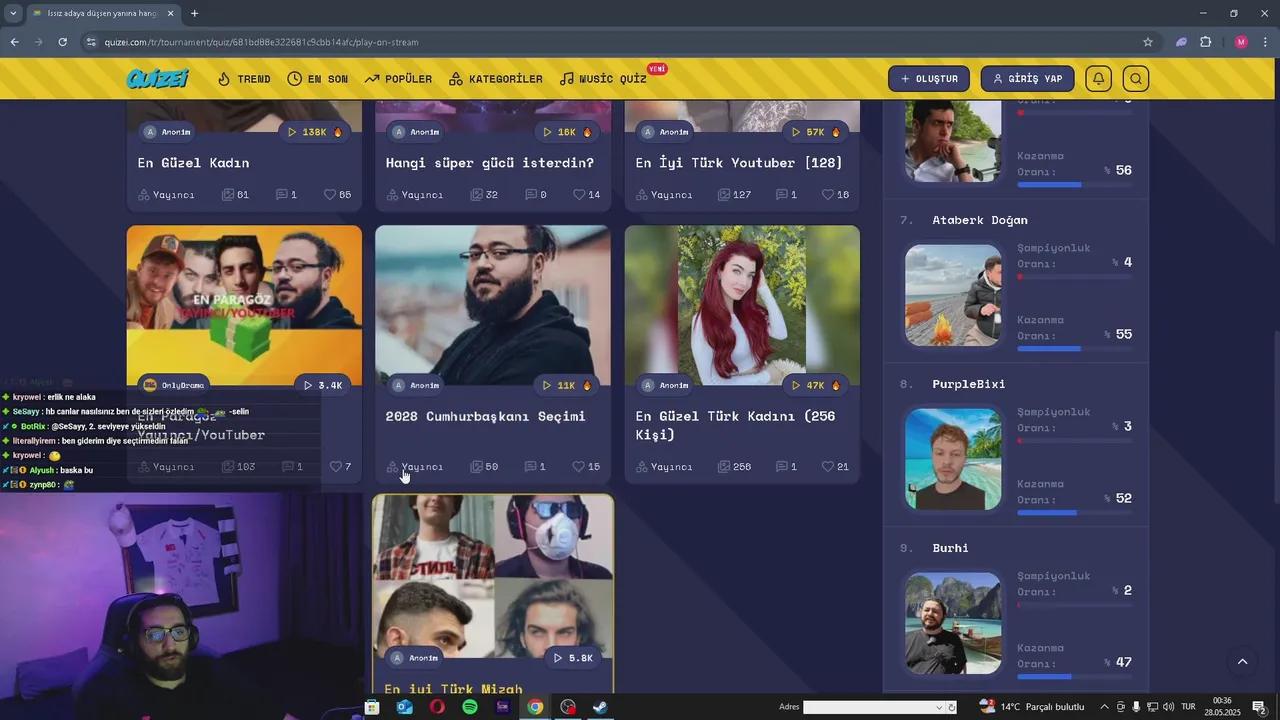Open a new browser tab

(x=194, y=14)
